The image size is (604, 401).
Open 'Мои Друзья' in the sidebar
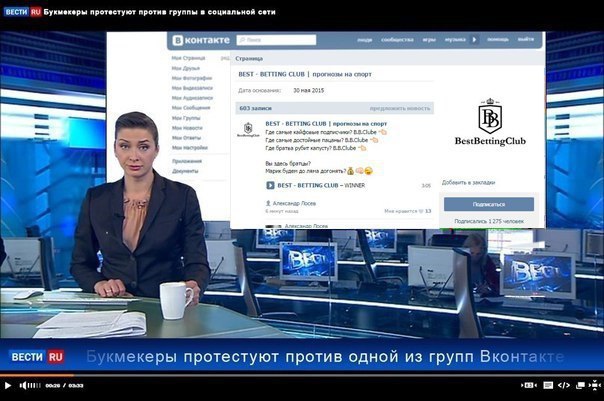(186, 68)
